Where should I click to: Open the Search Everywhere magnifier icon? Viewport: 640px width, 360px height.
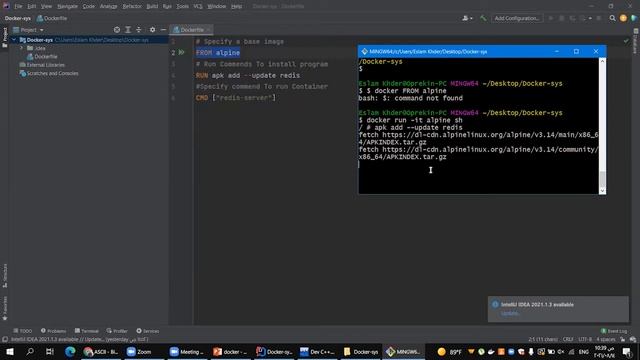click(612, 18)
